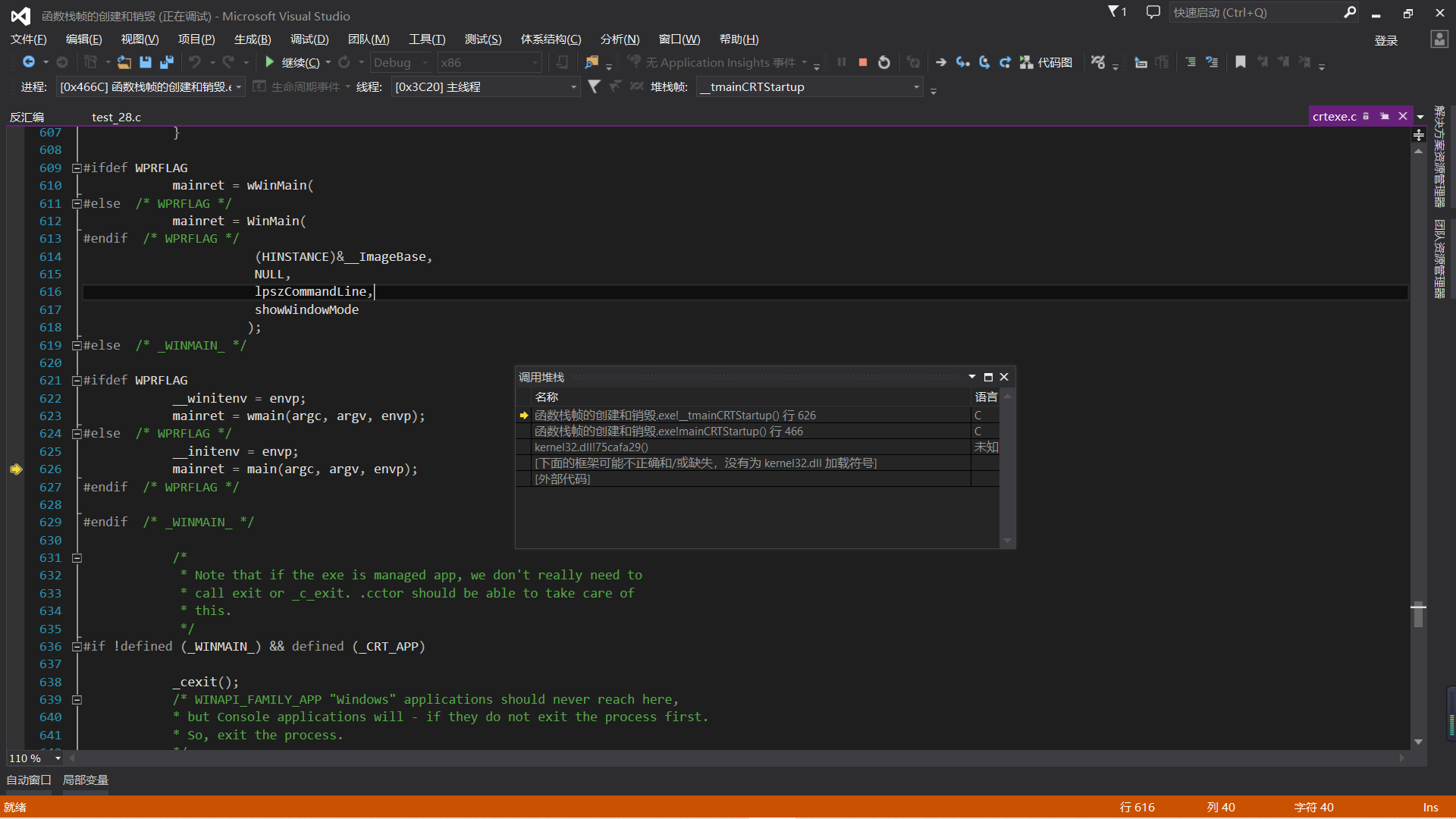1456x819 pixels.
Task: Open the 解决方案资源管理器 side panel
Action: (x=1439, y=157)
